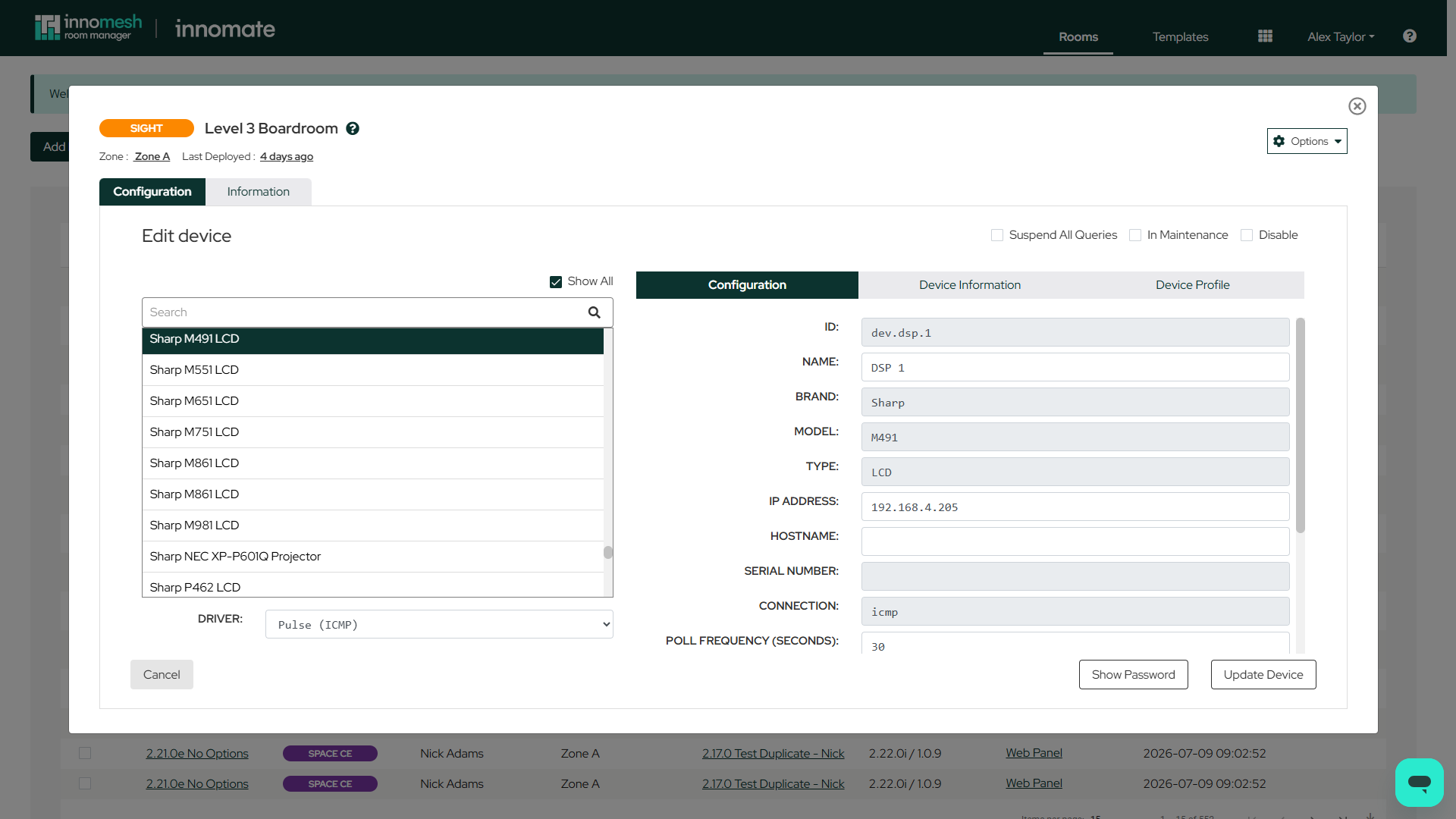Select Sharp M491 LCD in device list

coord(373,340)
